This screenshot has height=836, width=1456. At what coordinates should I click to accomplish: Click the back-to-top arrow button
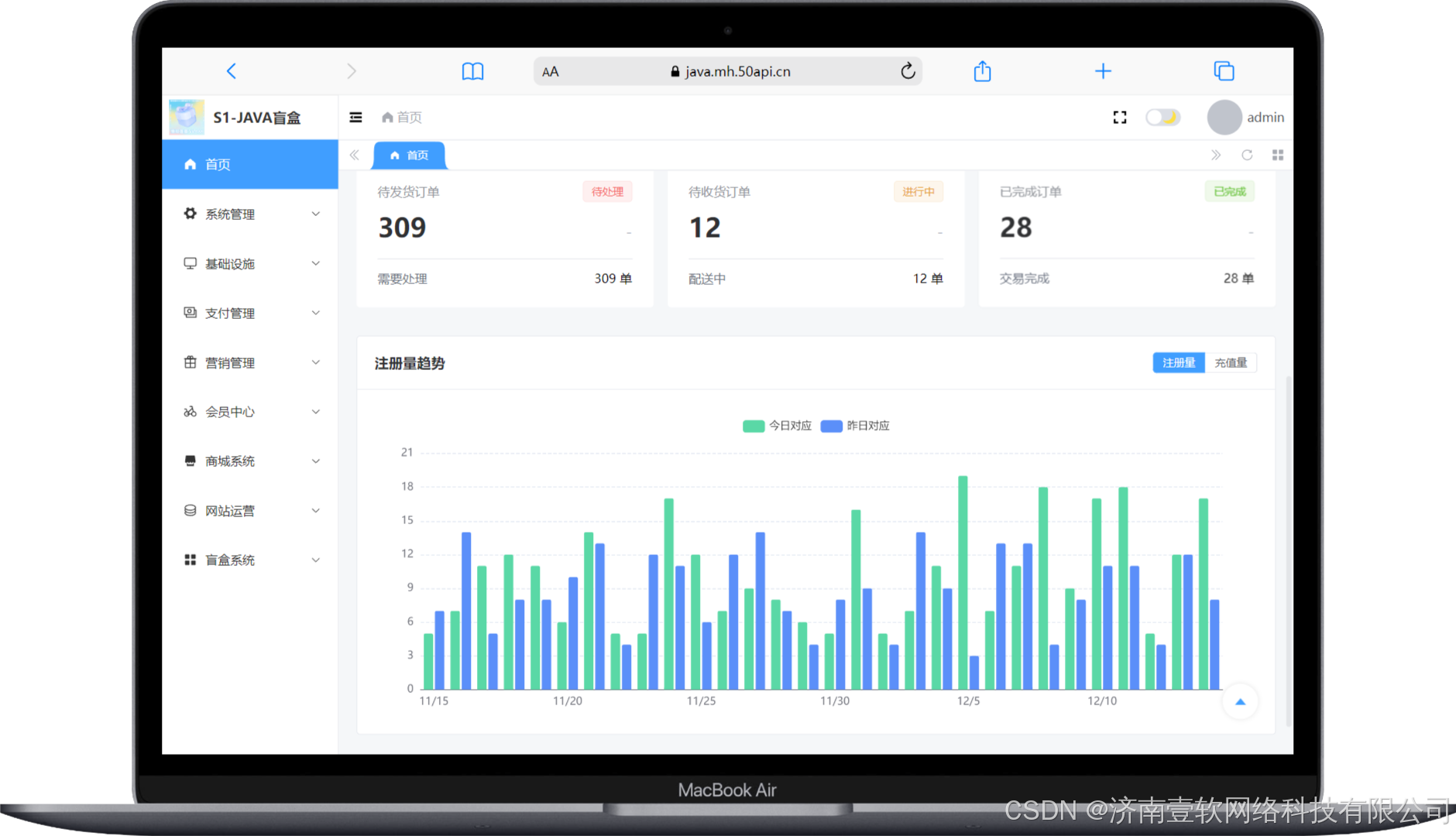click(x=1240, y=702)
